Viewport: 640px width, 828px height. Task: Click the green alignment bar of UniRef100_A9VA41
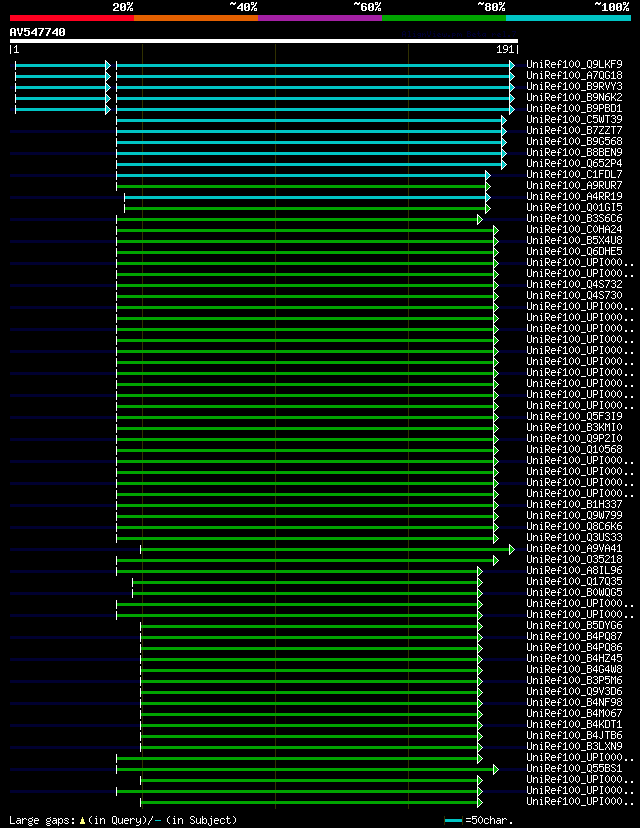(327, 550)
